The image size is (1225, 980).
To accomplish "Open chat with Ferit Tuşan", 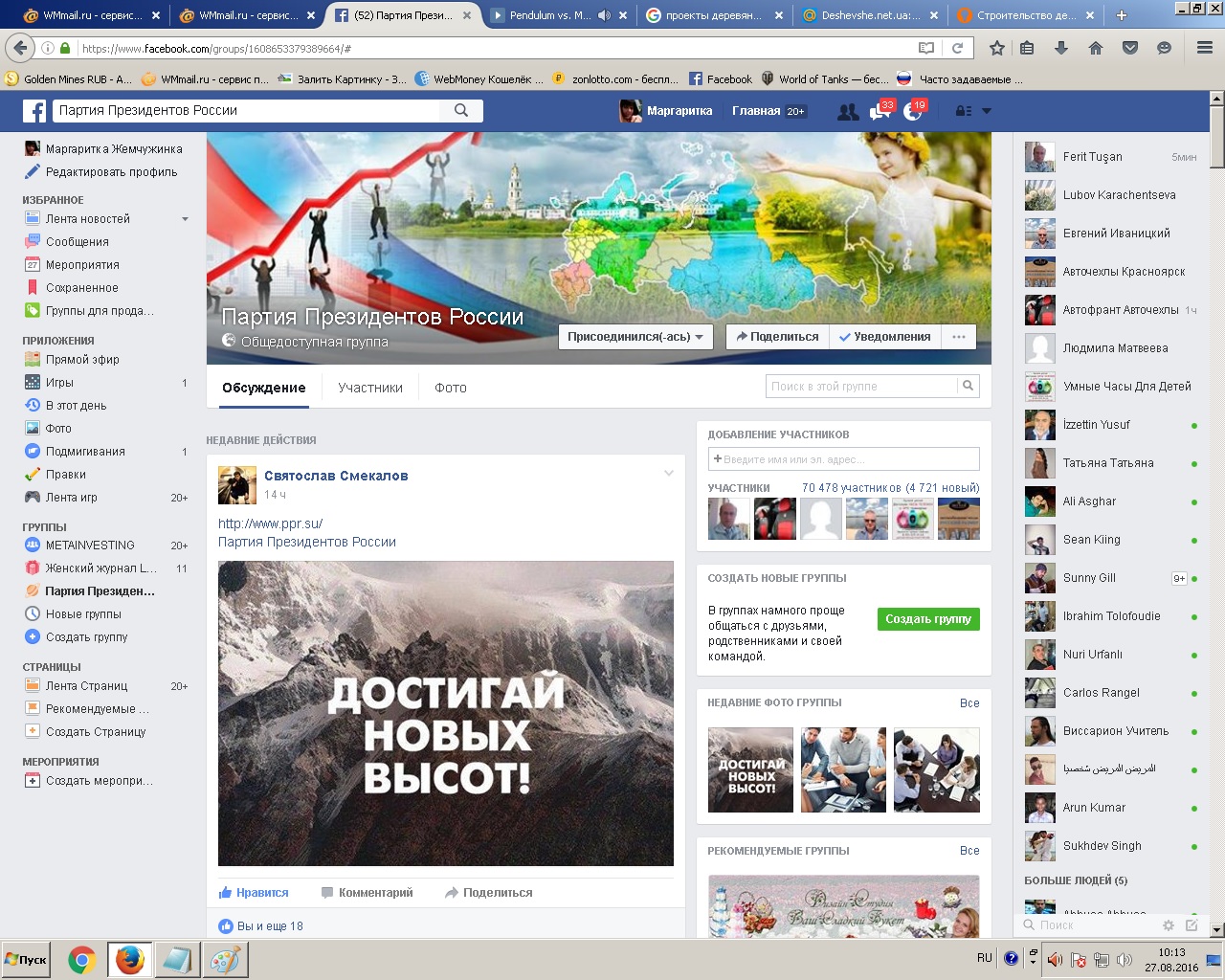I will 1110,157.
